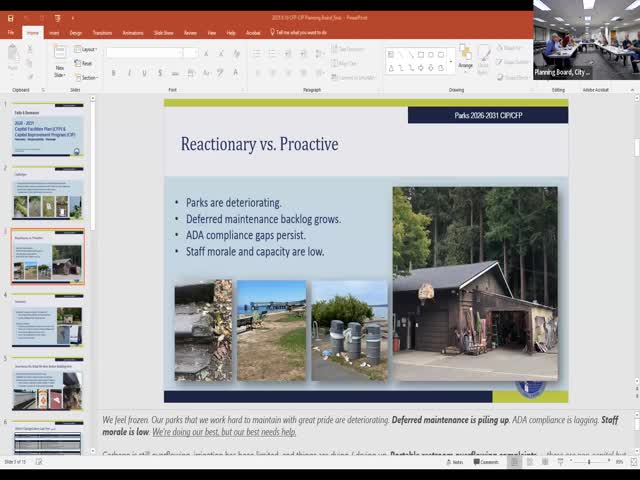Open the Layout dropdown
This screenshot has height=480, width=640.
point(85,49)
